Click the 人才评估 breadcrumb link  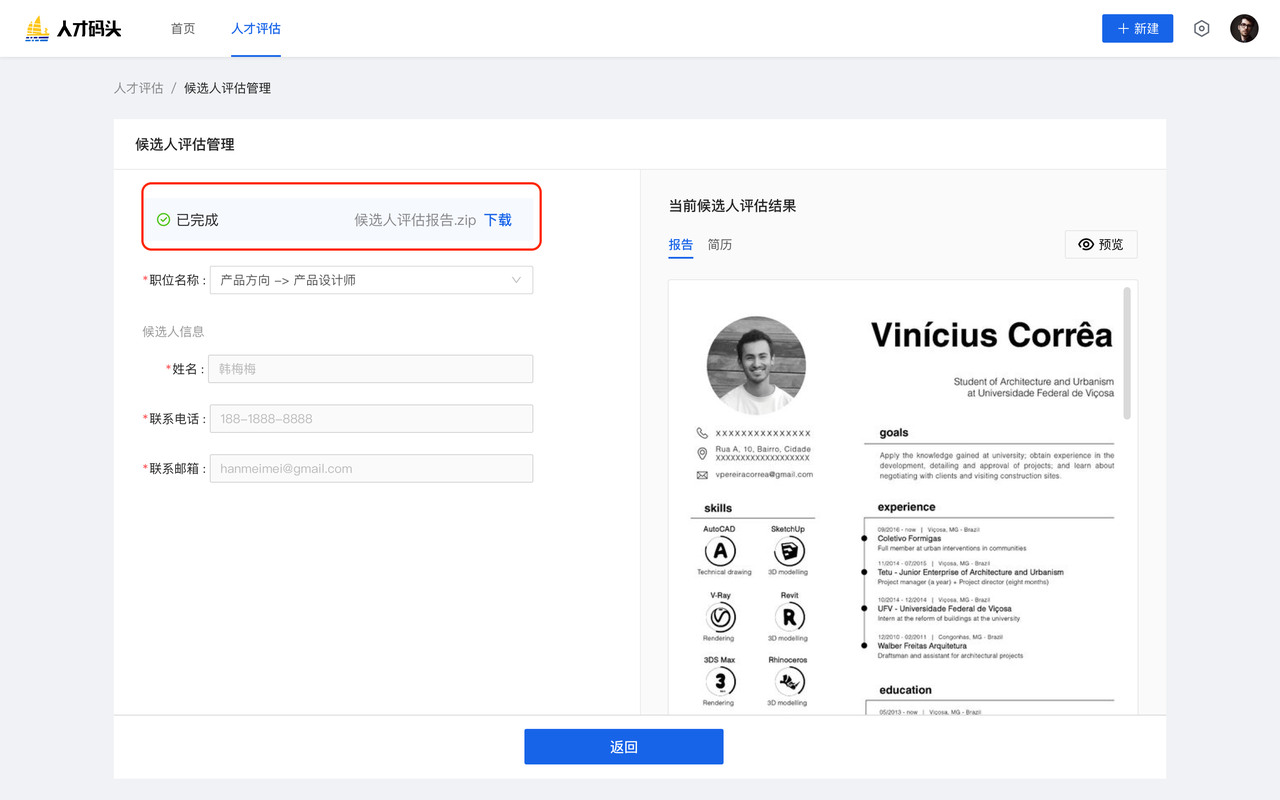(138, 88)
